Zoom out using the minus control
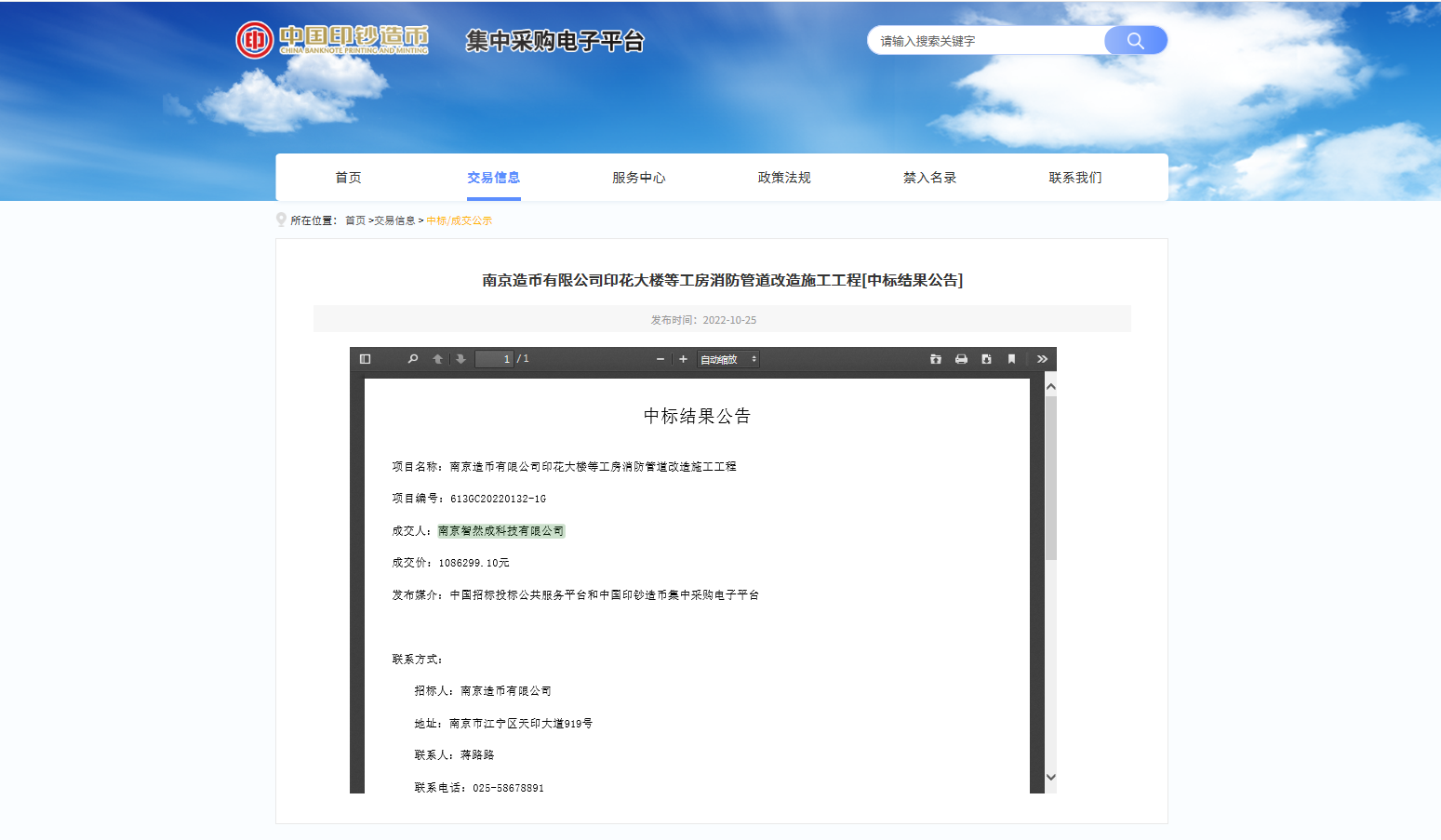The image size is (1441, 840). pyautogui.click(x=659, y=358)
